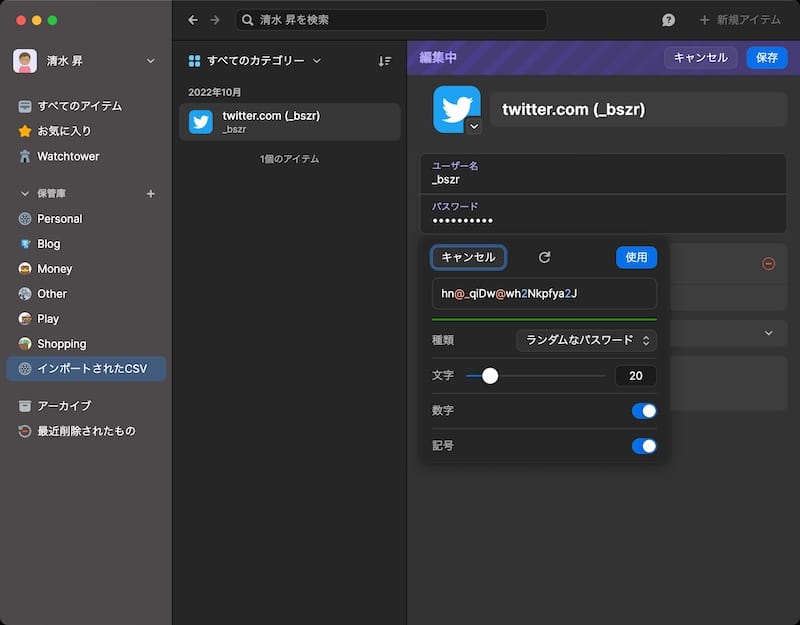This screenshot has width=800, height=625.
Task: Click the 使用 use button
Action: tap(636, 257)
